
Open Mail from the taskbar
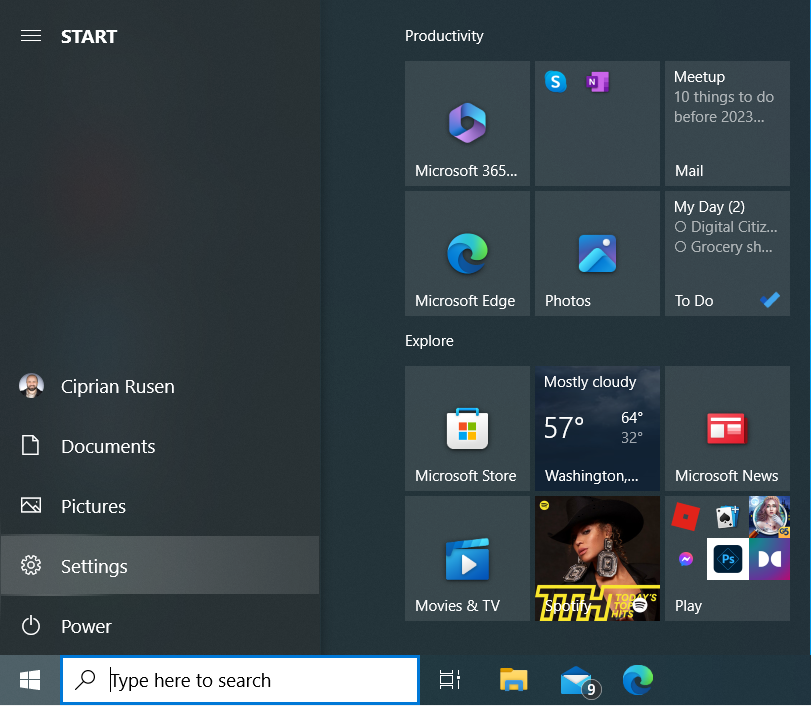click(x=580, y=681)
